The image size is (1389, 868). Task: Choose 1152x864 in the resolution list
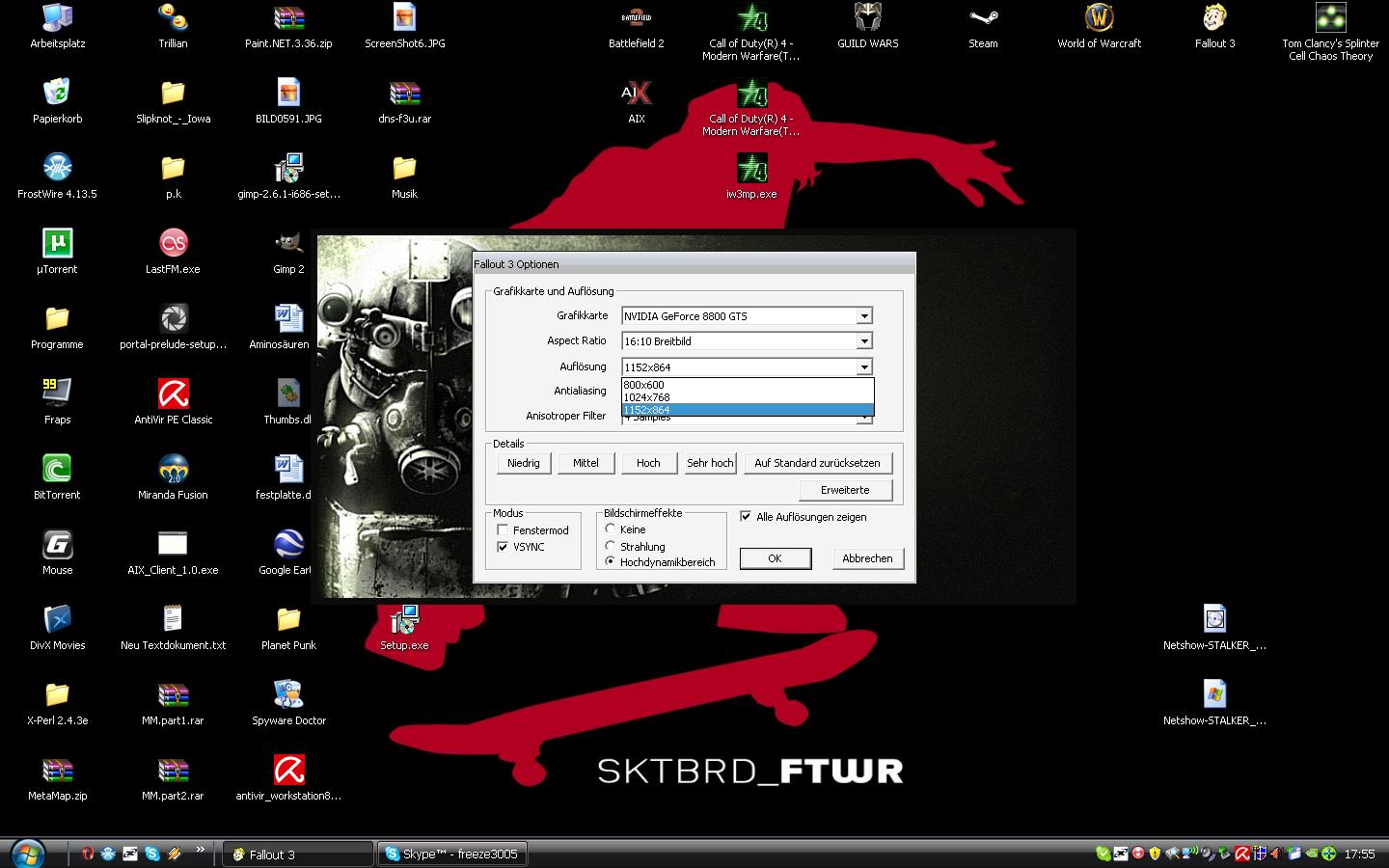(748, 410)
